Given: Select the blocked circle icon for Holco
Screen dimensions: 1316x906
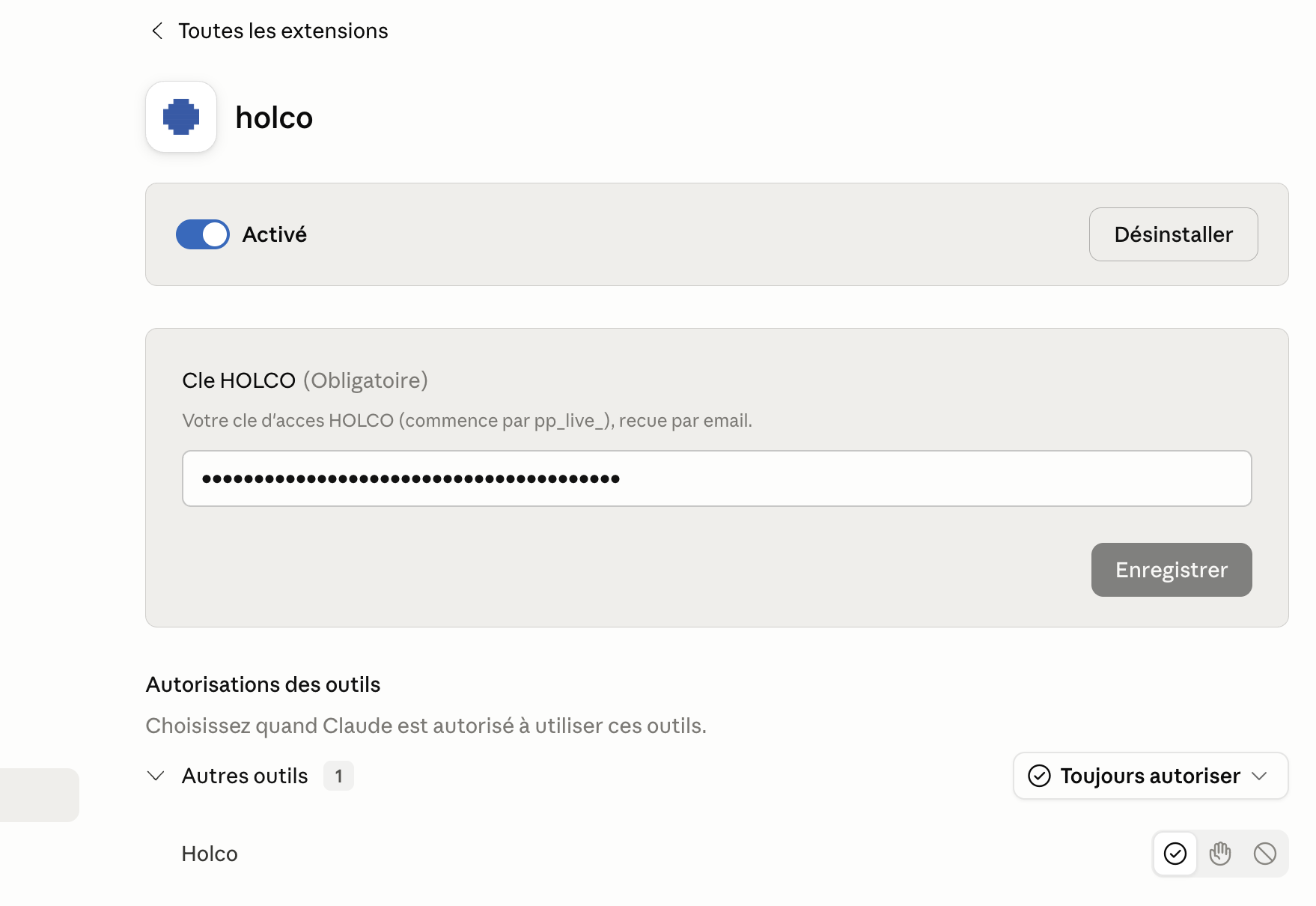Looking at the screenshot, I should (1265, 854).
